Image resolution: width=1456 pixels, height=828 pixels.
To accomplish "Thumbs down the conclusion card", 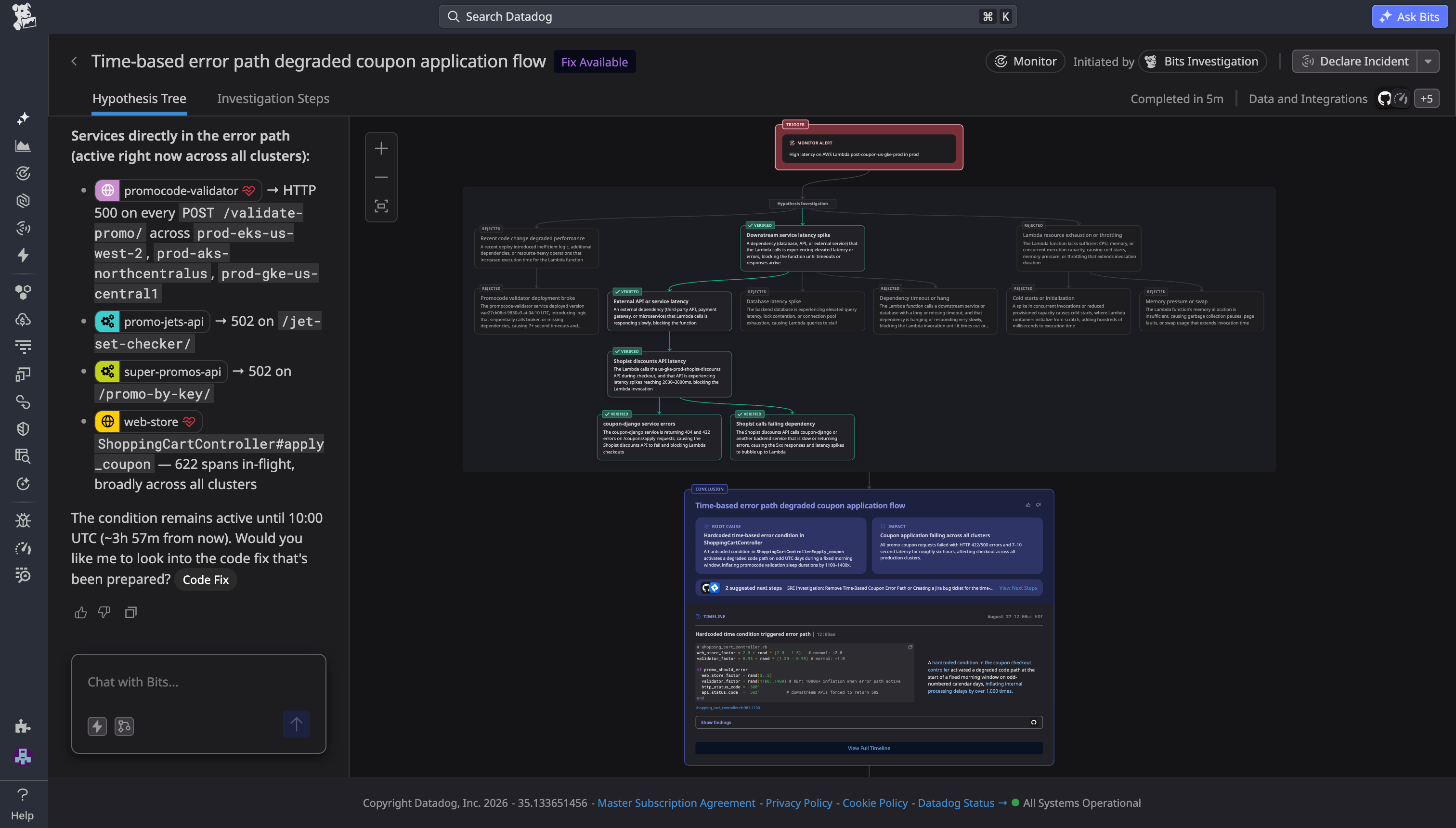I will [x=1039, y=505].
